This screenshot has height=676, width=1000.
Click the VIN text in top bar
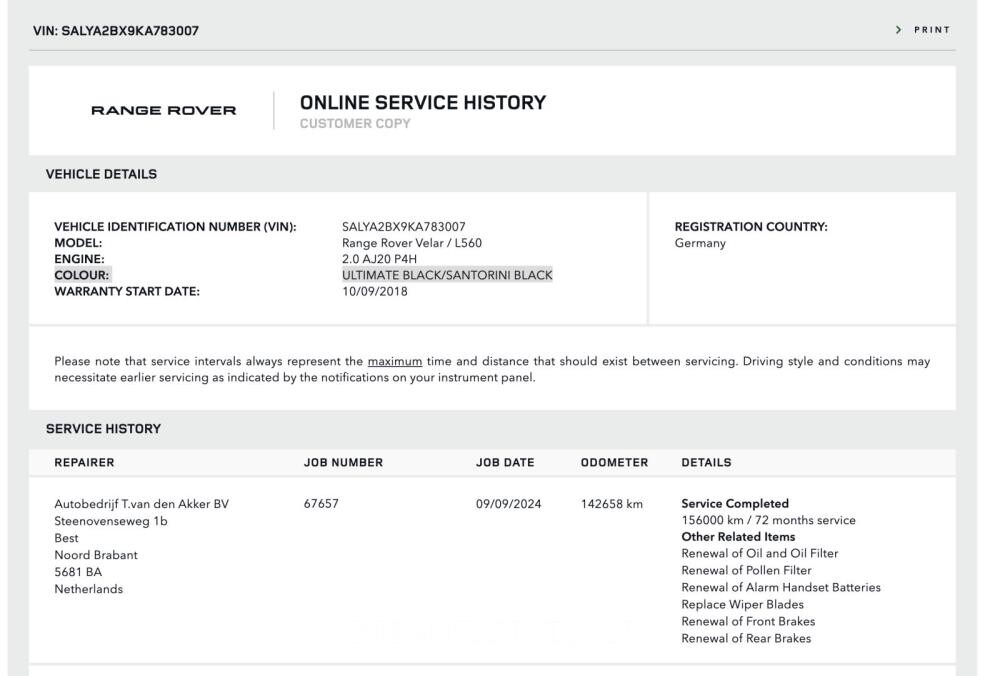(x=116, y=30)
